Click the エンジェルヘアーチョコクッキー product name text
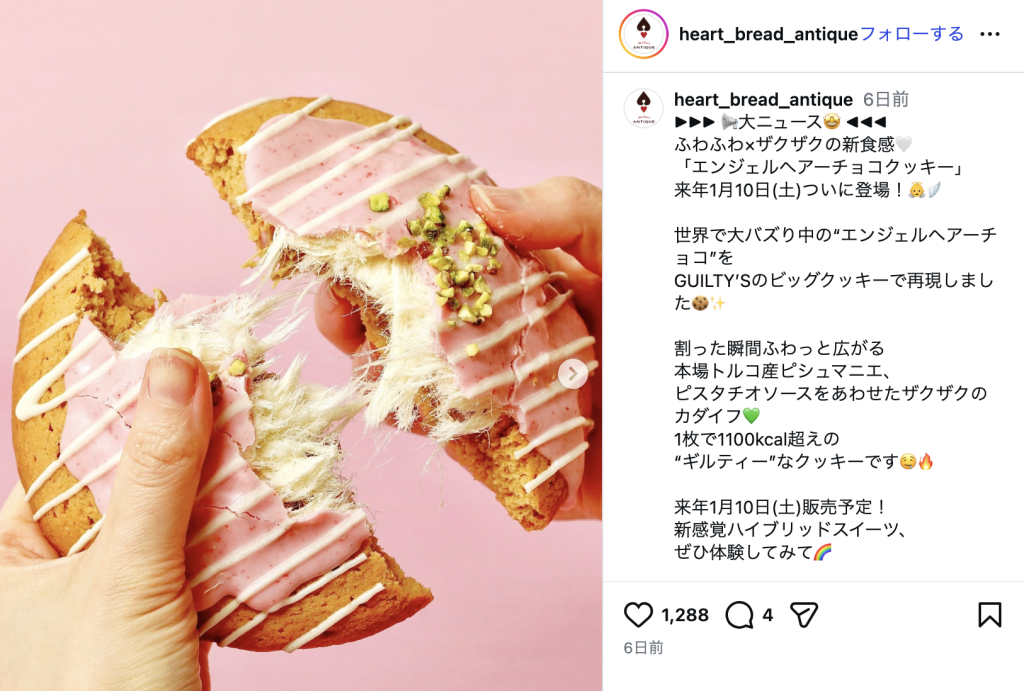The width and height of the screenshot is (1024, 691). tap(819, 167)
